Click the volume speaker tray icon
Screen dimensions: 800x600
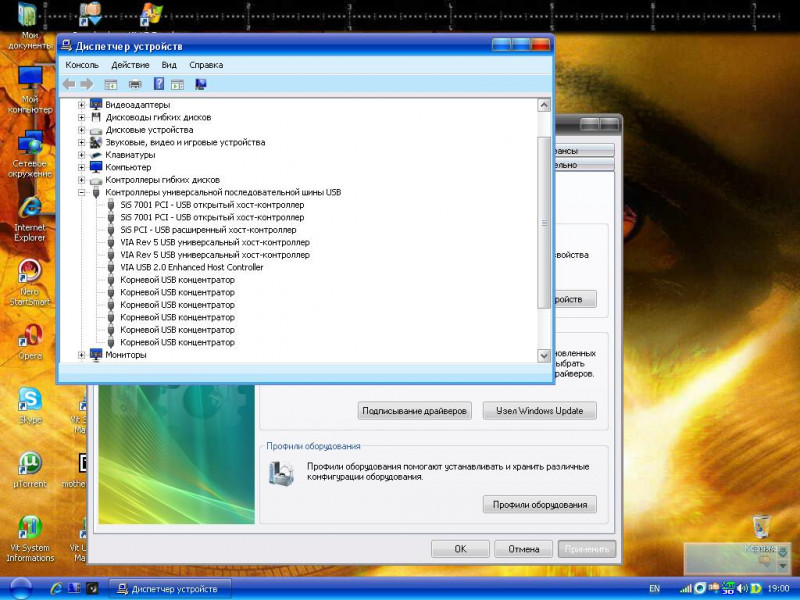click(744, 588)
